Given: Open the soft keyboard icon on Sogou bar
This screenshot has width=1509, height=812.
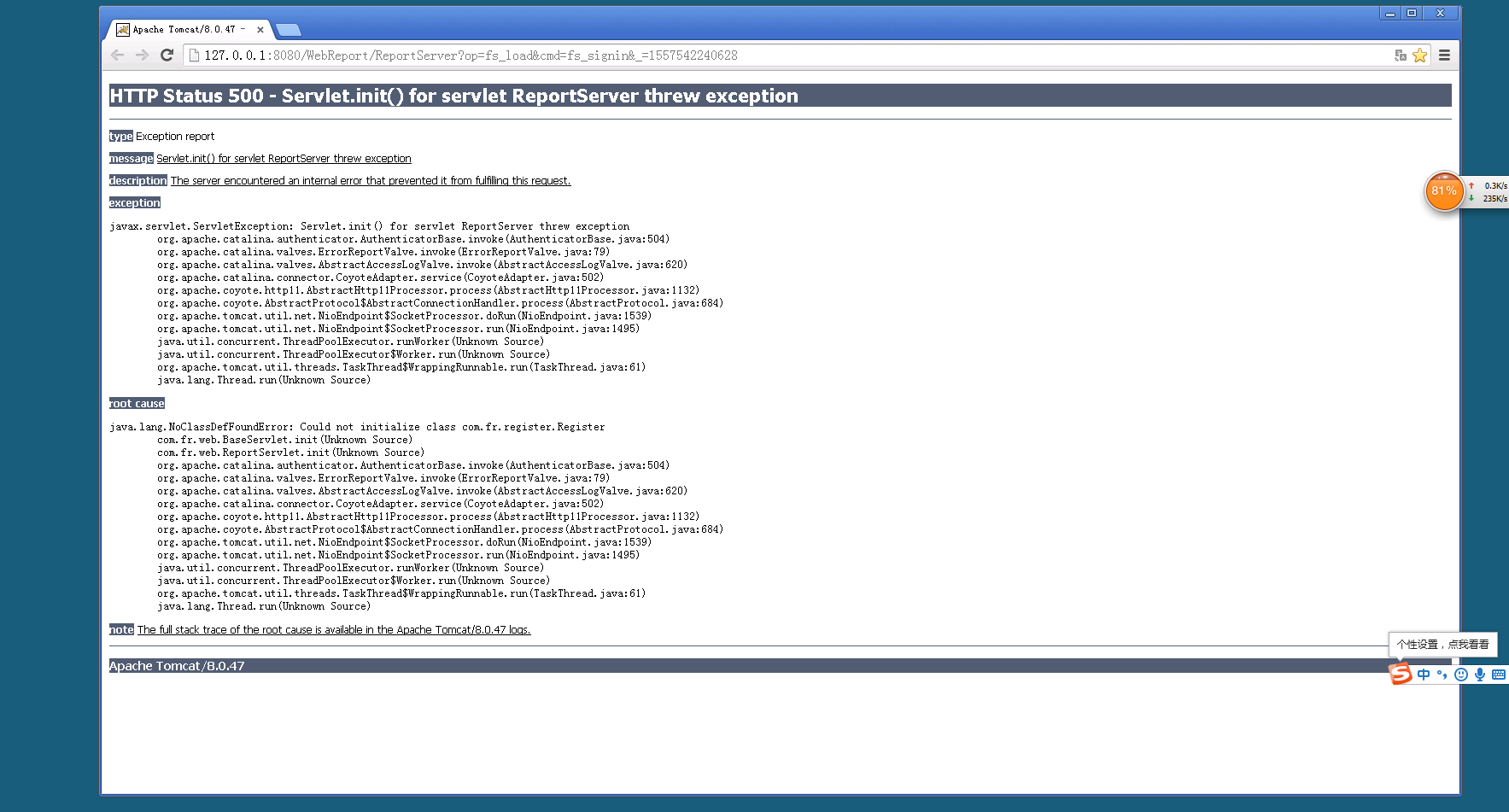Looking at the screenshot, I should (1499, 675).
